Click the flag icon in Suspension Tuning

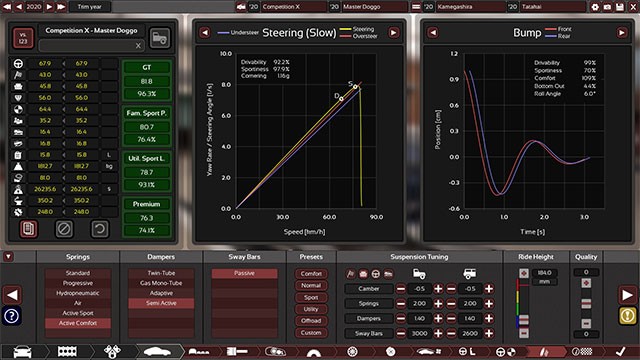[351, 274]
